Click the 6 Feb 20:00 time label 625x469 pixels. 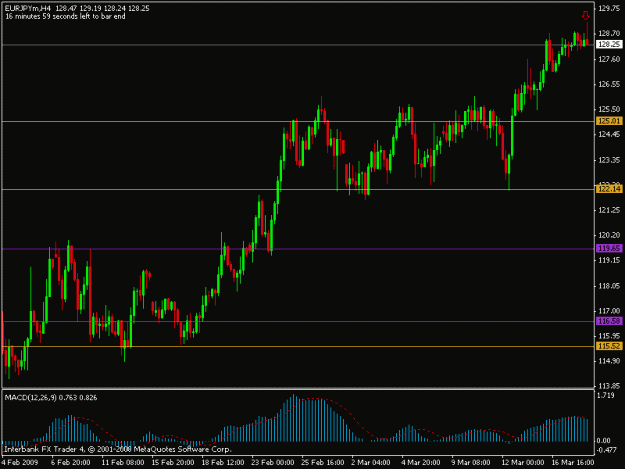(71, 463)
